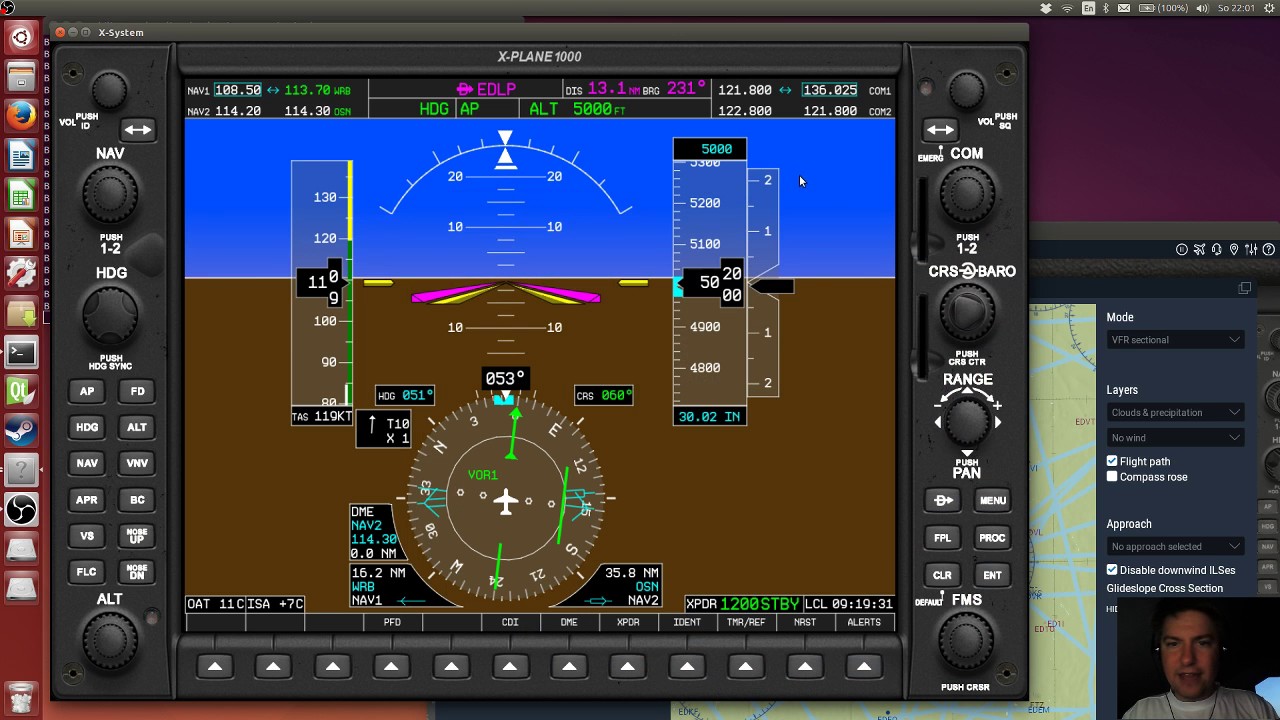Engage HDG heading mode button
The image size is (1280, 720).
coord(87,427)
